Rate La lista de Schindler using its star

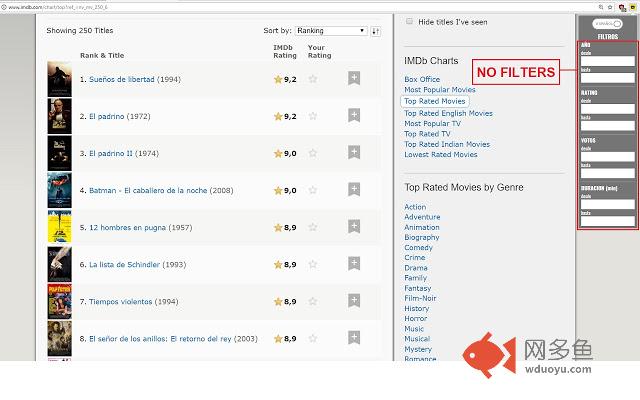tap(313, 264)
